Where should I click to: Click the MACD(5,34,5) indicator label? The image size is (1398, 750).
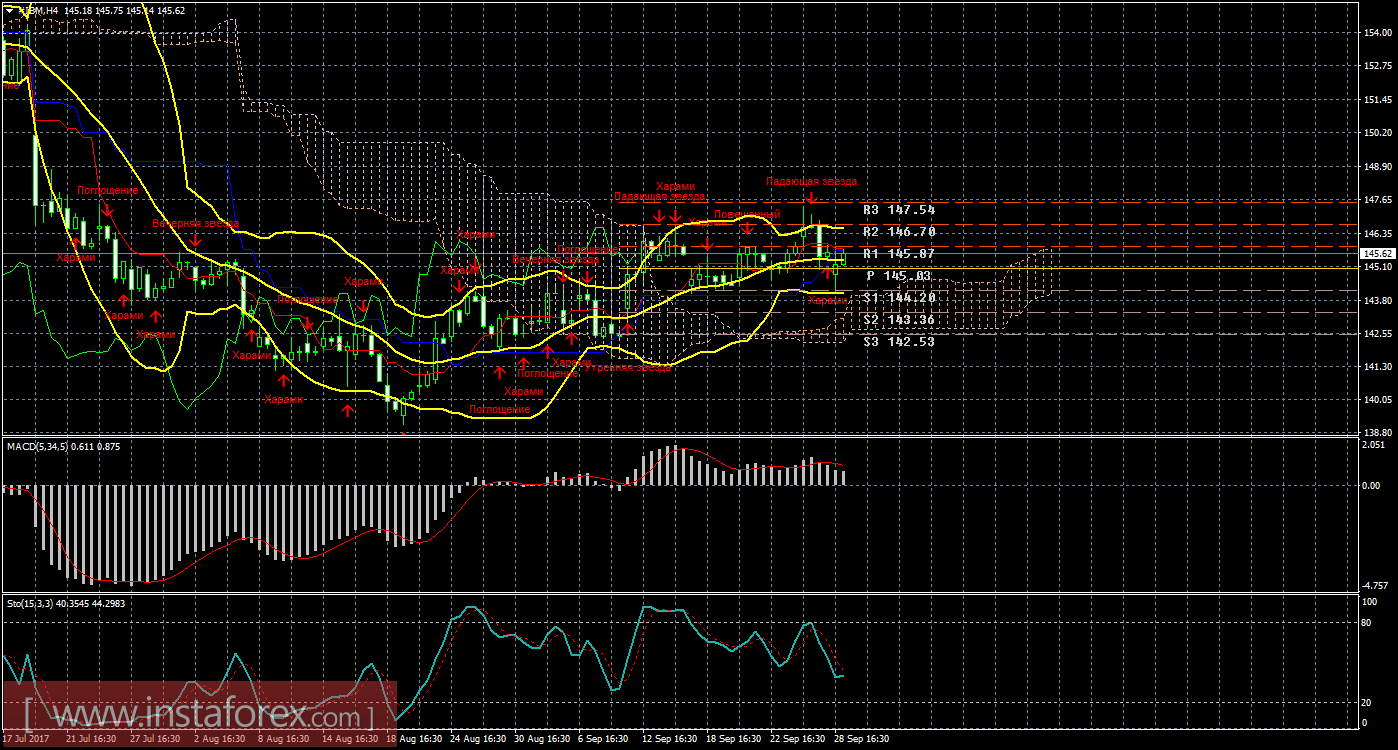pos(63,446)
